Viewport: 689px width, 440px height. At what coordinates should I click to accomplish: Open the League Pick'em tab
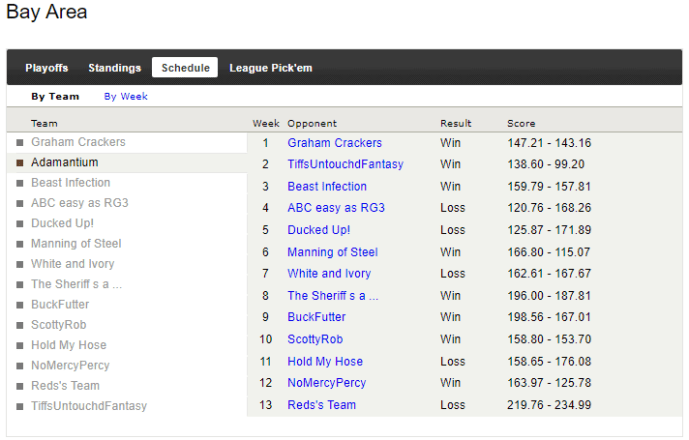click(x=270, y=68)
